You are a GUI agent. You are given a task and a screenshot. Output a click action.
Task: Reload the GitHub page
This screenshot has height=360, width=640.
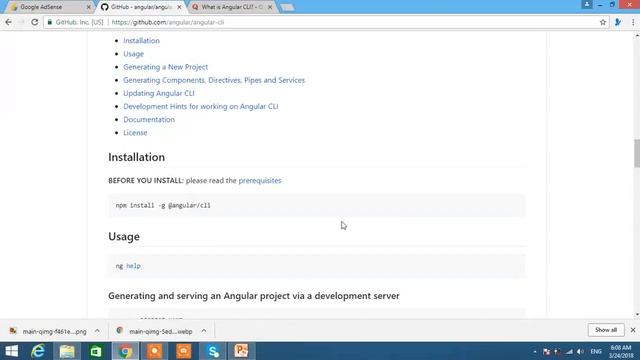(x=35, y=22)
